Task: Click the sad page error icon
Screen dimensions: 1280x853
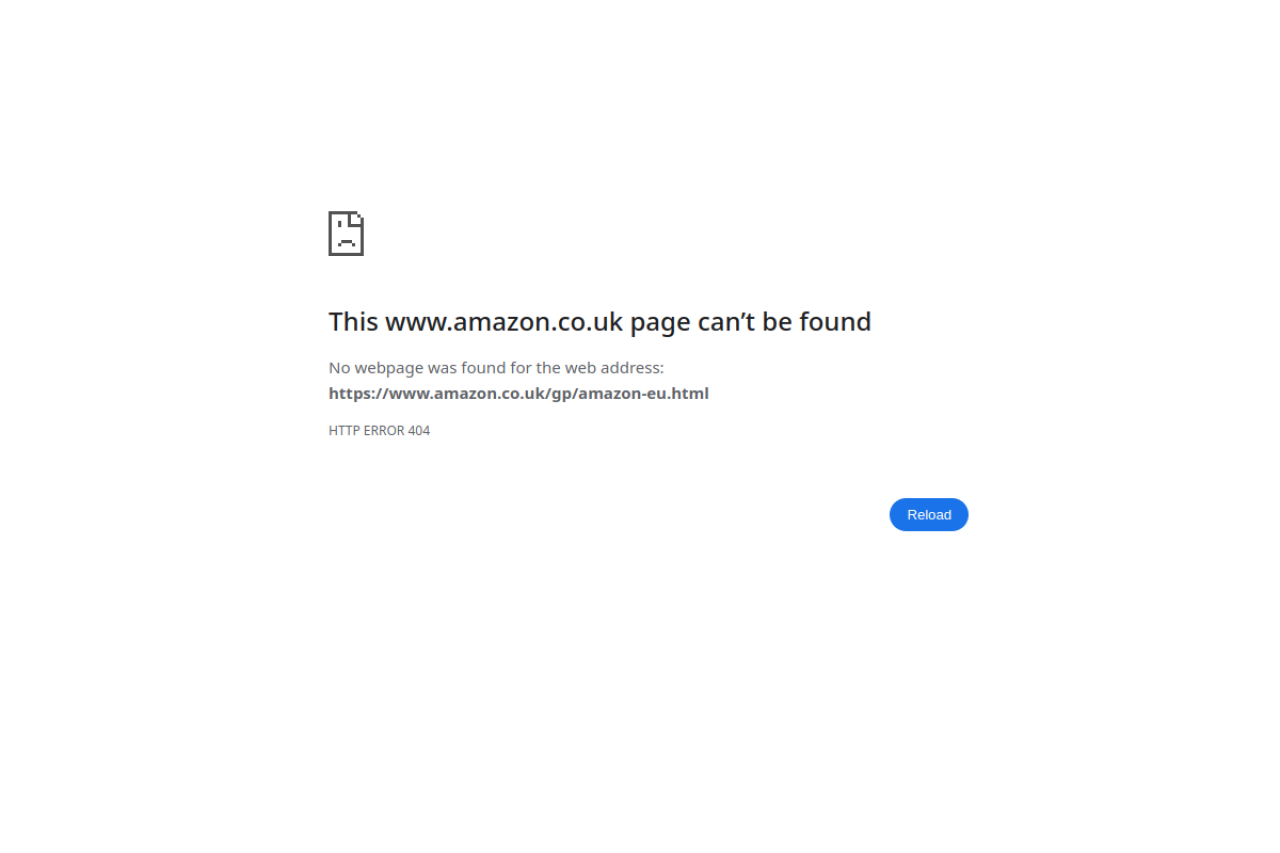Action: pyautogui.click(x=346, y=233)
